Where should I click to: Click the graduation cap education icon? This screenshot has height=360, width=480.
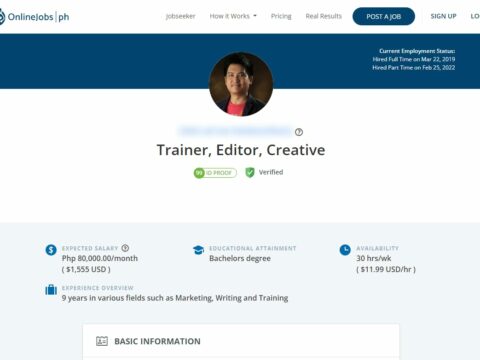point(198,250)
